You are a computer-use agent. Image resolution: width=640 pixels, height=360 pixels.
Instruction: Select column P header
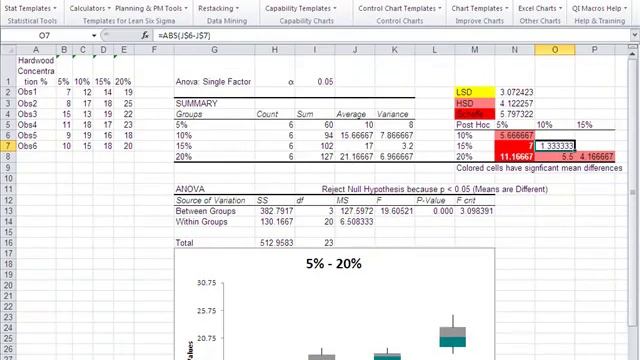pyautogui.click(x=595, y=50)
